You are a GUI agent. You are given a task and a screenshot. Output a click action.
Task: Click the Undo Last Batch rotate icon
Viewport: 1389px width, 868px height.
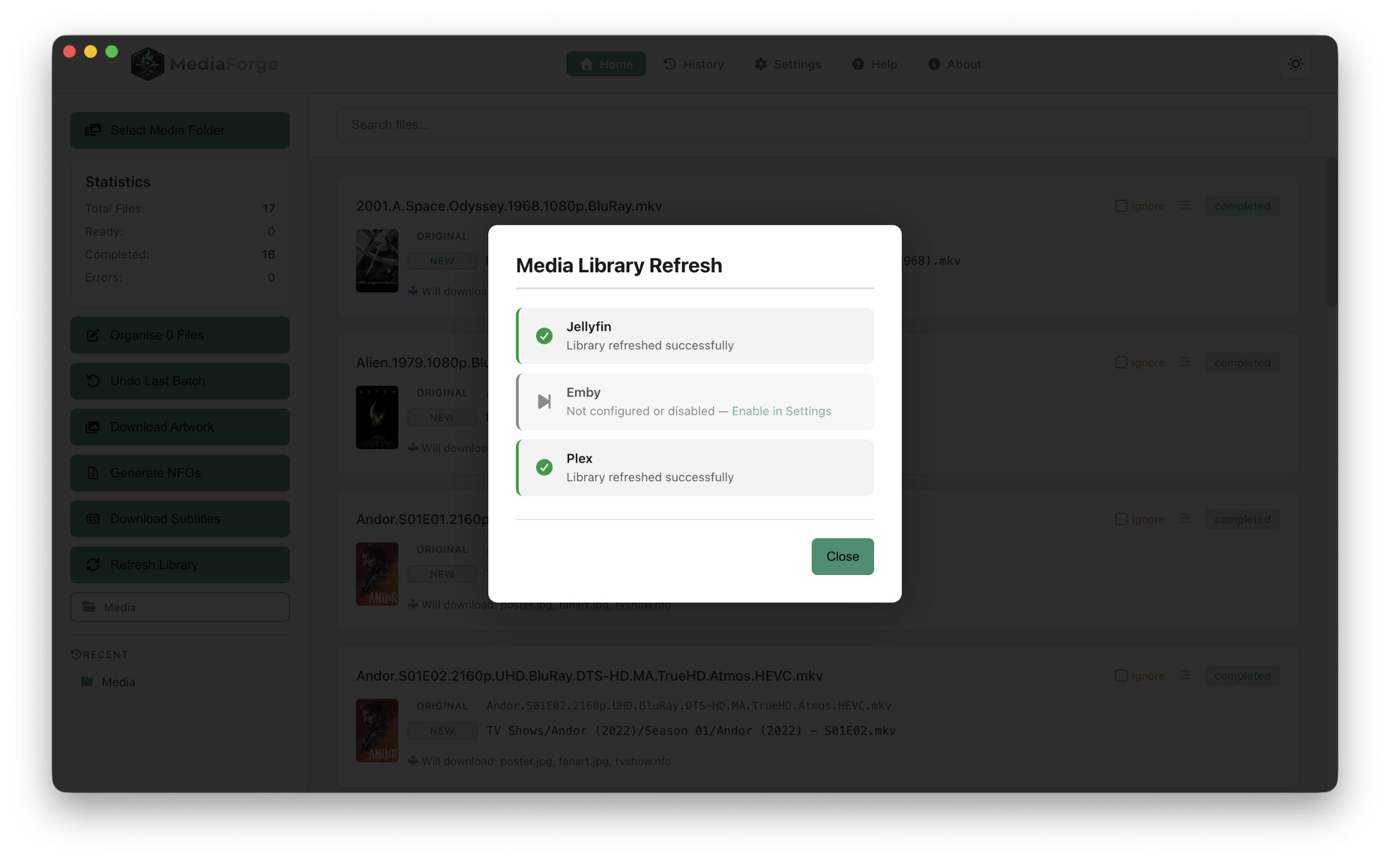[93, 381]
